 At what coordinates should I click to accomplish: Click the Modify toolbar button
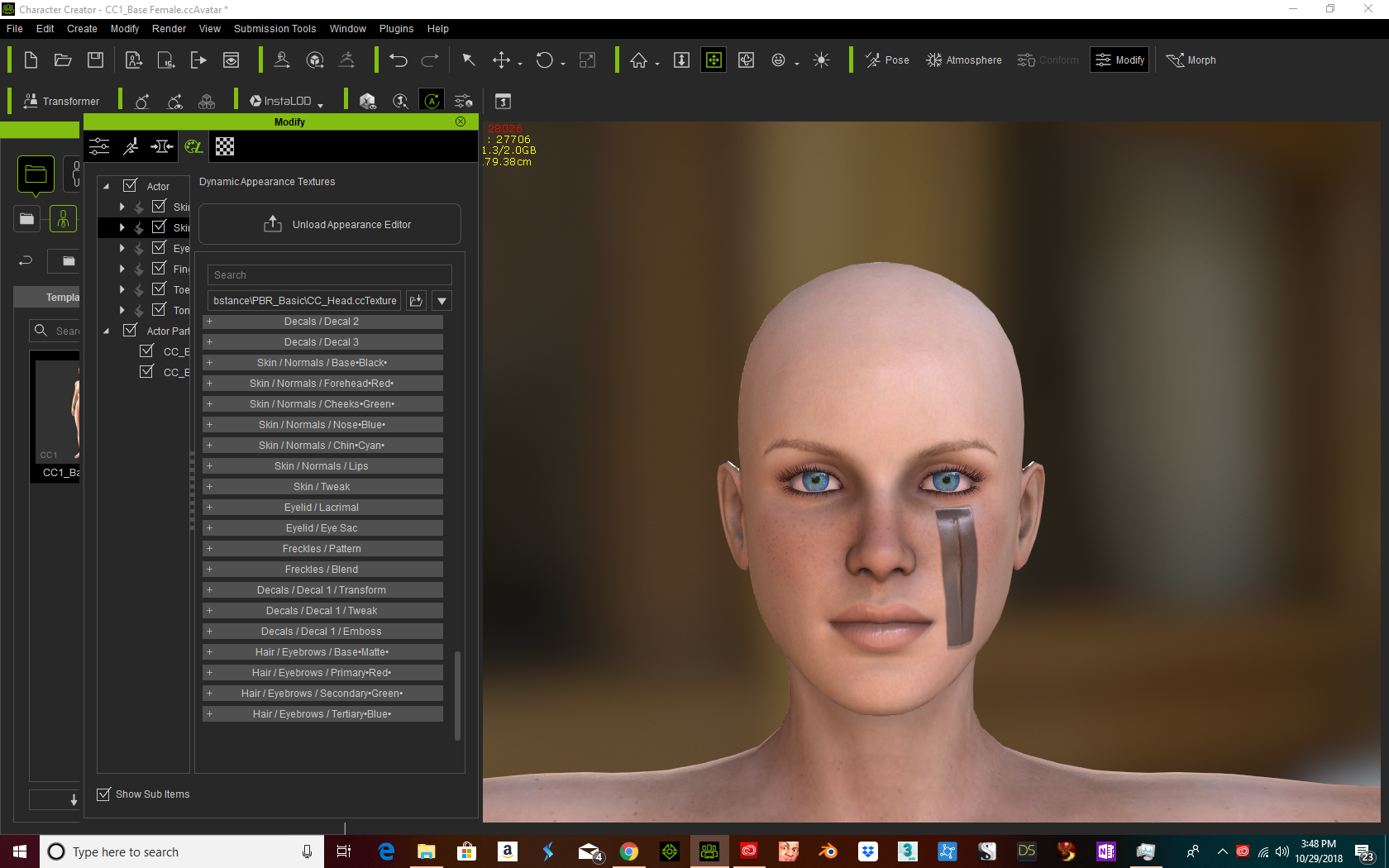tap(1119, 60)
